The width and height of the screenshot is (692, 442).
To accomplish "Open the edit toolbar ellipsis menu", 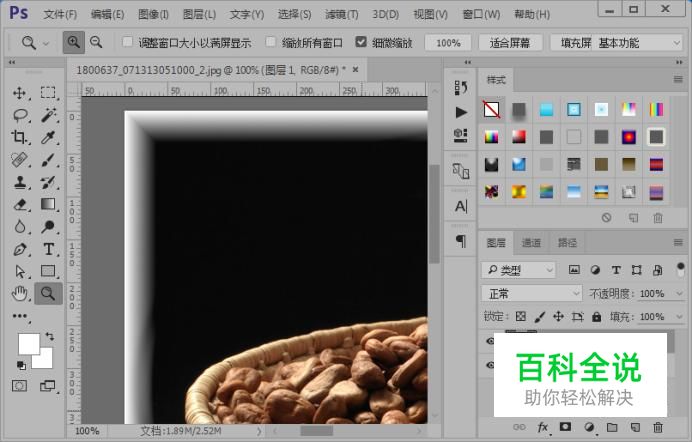I will coord(19,316).
